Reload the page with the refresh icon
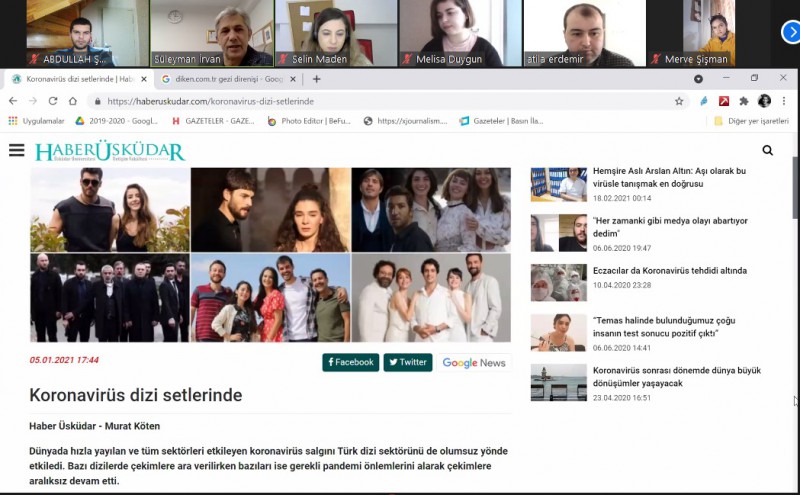Screen dimensions: 800x495 coord(52,101)
